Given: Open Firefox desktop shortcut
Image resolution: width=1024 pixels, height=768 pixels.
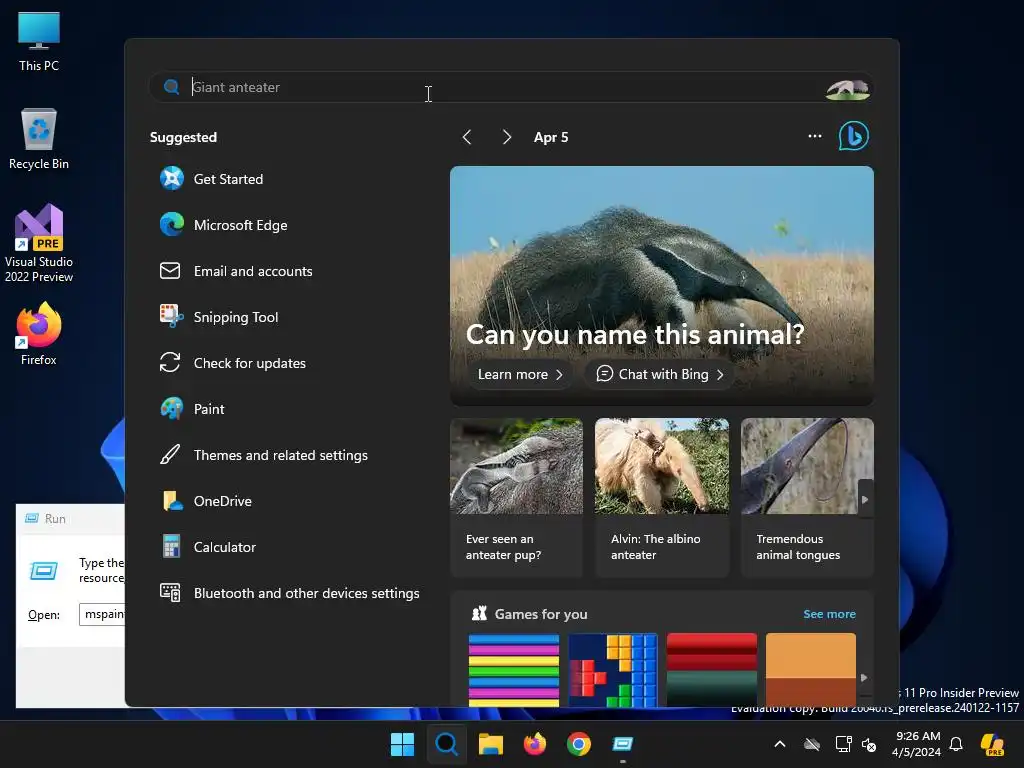Looking at the screenshot, I should (39, 334).
